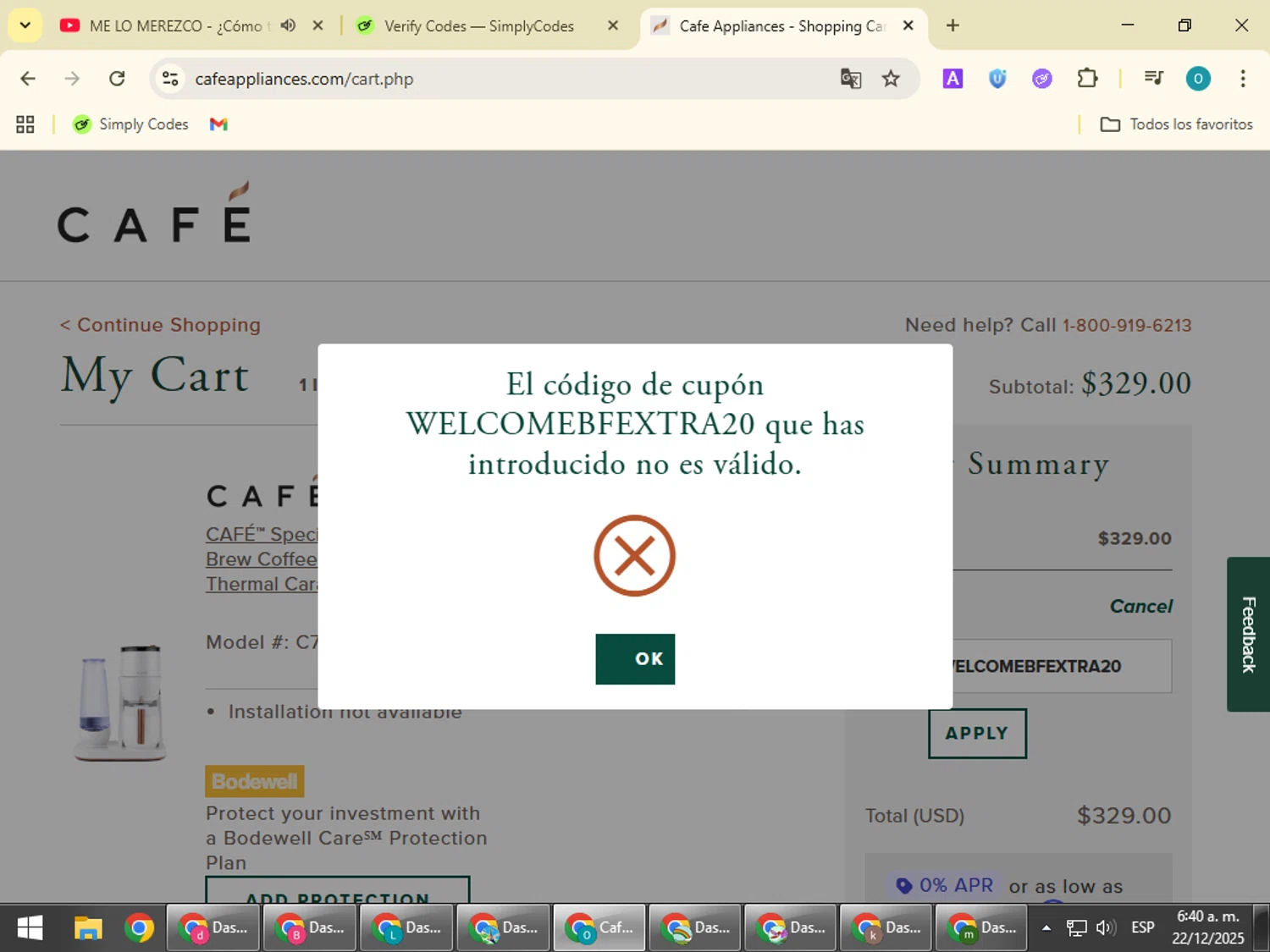Close the ME LO MEREZCO tab
Screen dimensions: 1270x952
pos(317,25)
